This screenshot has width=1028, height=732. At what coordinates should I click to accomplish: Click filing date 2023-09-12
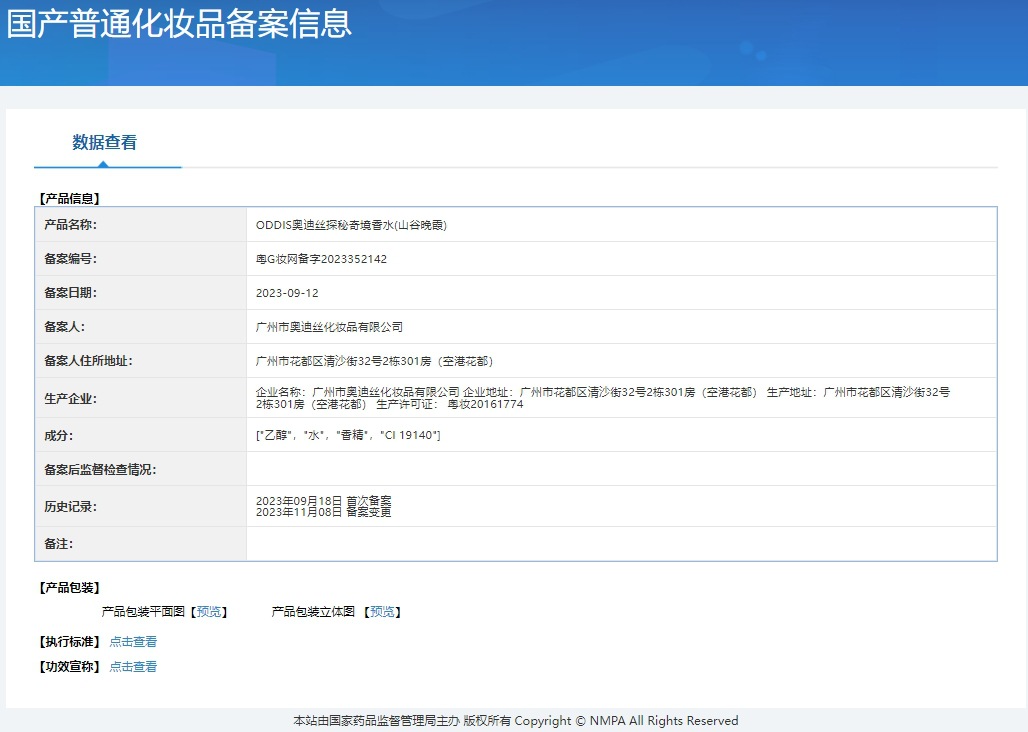click(287, 293)
